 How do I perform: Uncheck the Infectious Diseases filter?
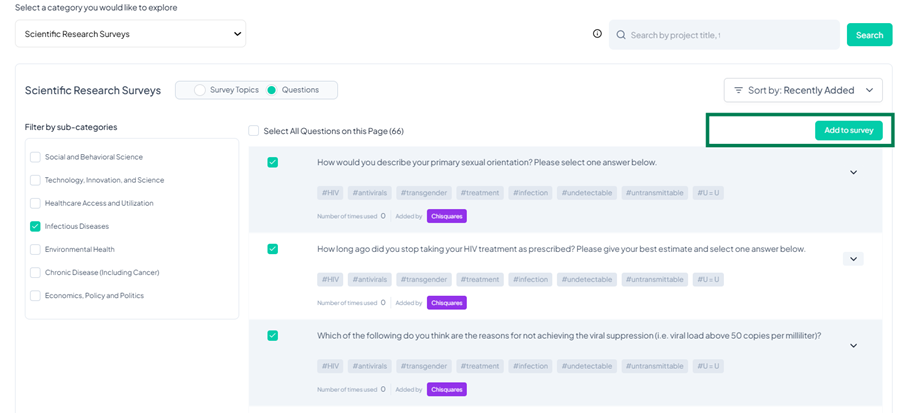pos(36,226)
